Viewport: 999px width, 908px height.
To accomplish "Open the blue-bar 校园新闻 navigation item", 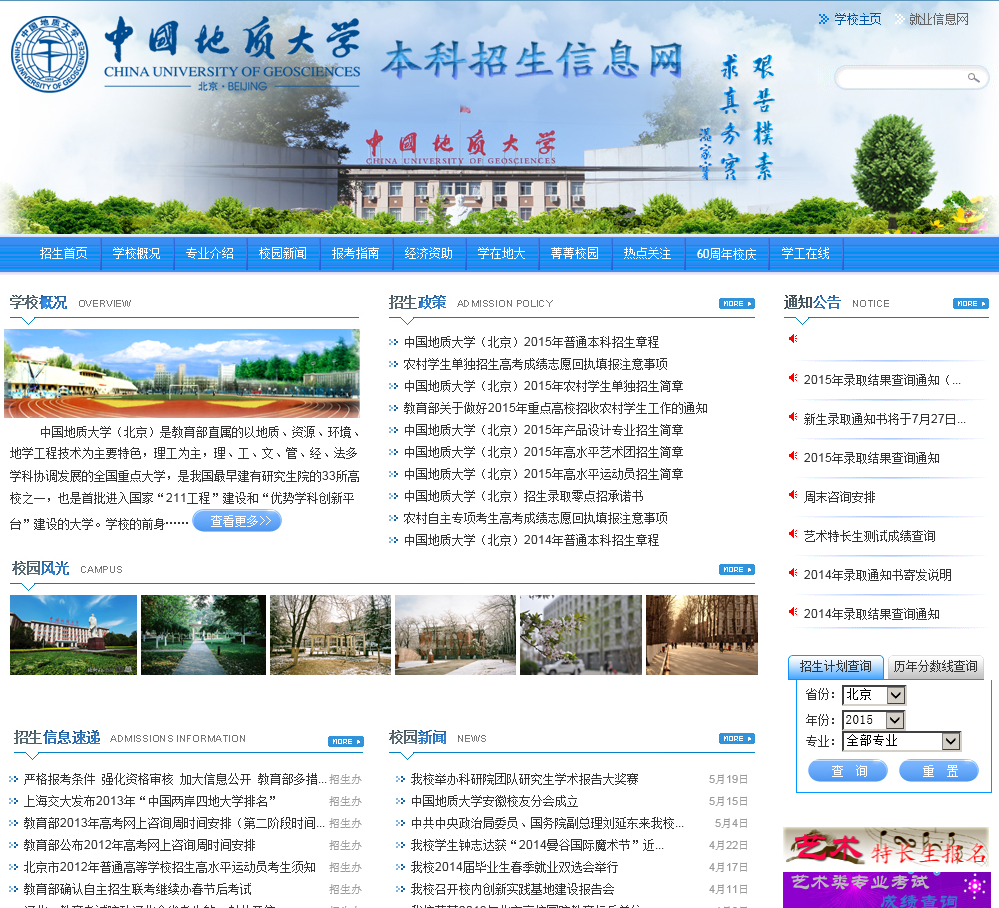I will [x=282, y=254].
